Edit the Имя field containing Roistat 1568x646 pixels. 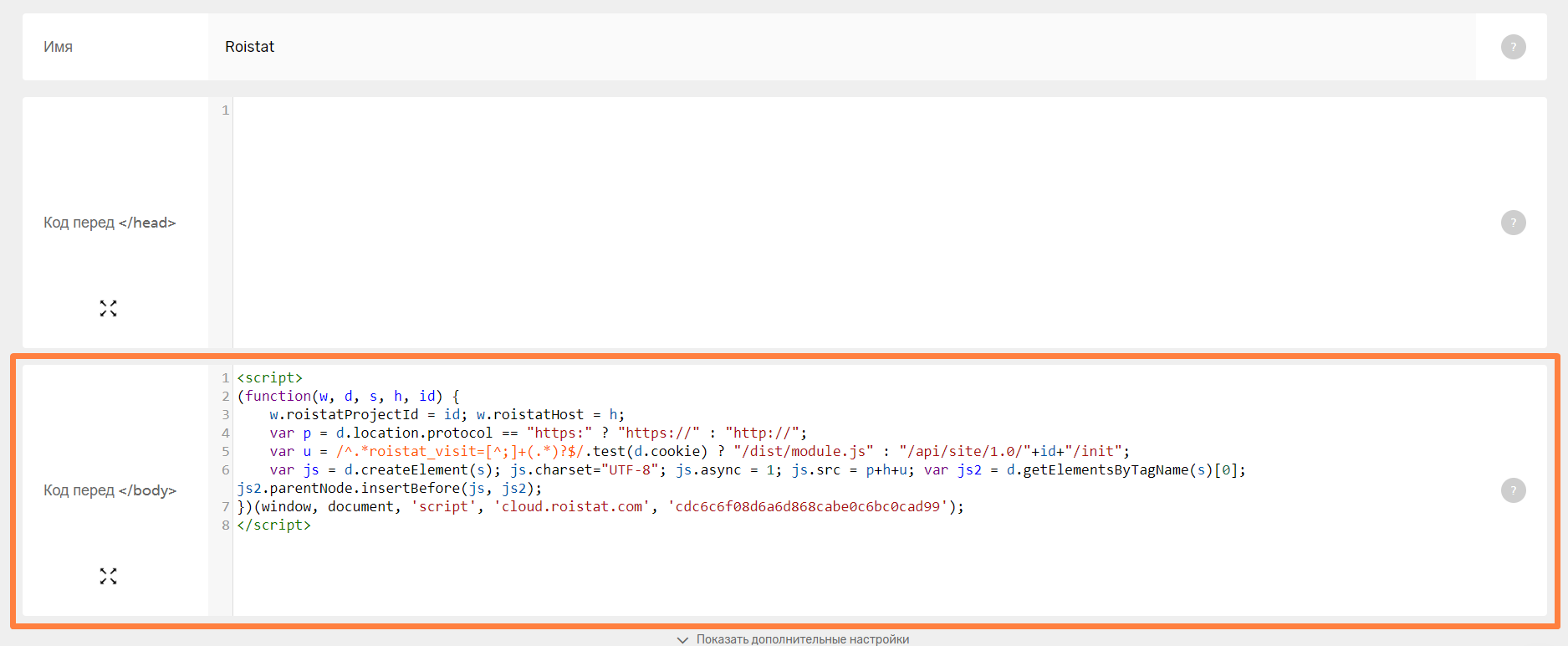(x=841, y=47)
